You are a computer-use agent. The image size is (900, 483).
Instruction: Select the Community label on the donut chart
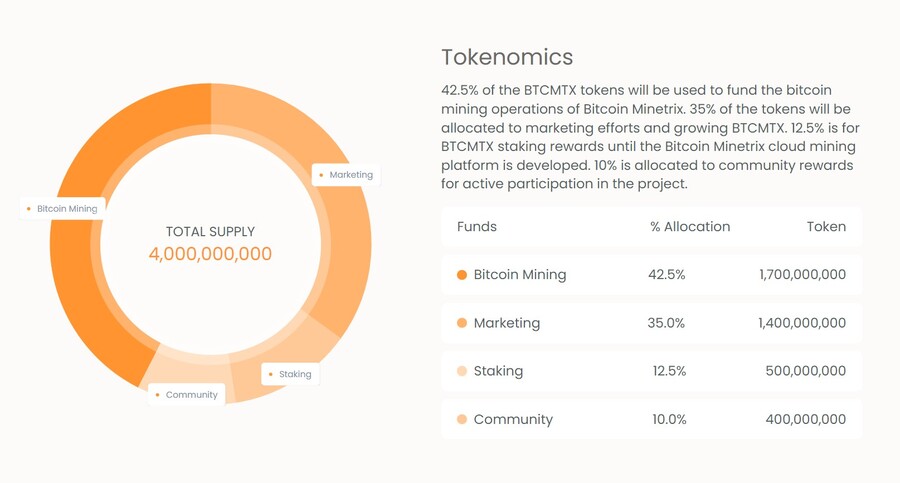click(186, 395)
